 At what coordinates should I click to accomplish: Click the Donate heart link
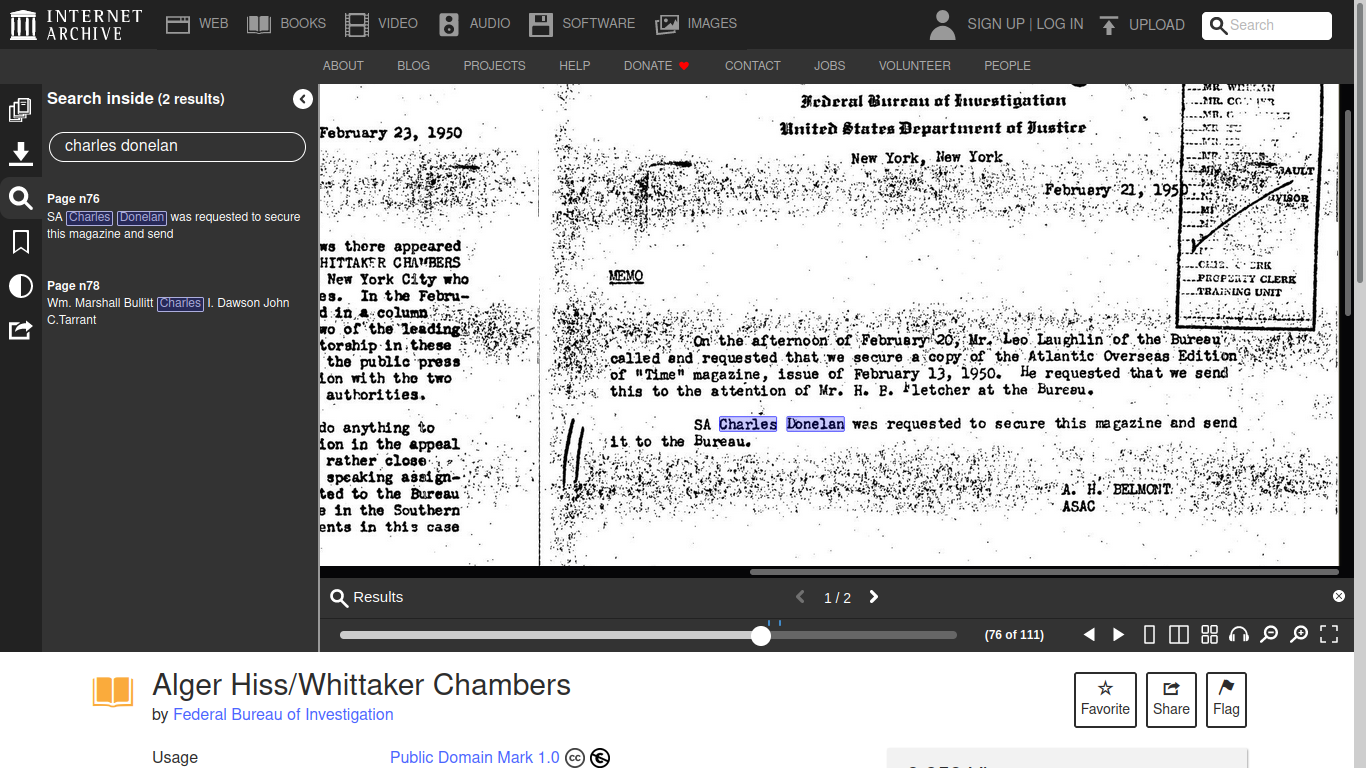click(657, 66)
